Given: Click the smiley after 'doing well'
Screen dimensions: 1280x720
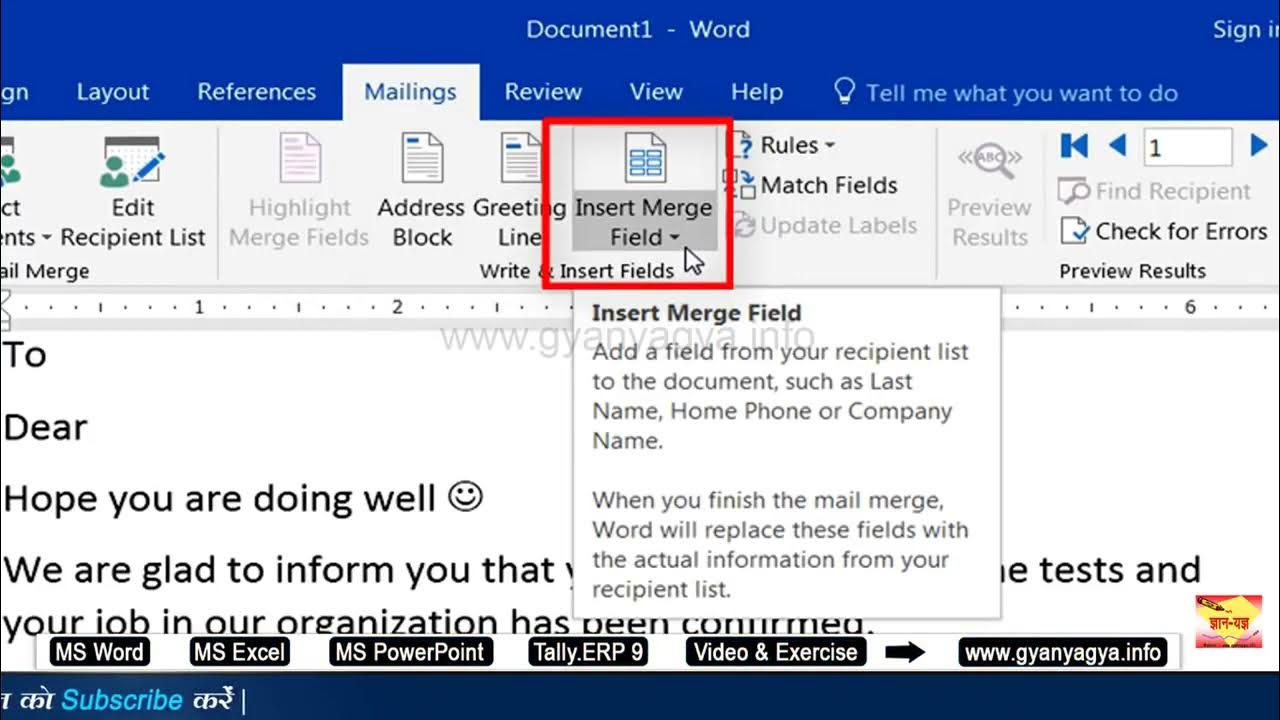Looking at the screenshot, I should [x=465, y=497].
